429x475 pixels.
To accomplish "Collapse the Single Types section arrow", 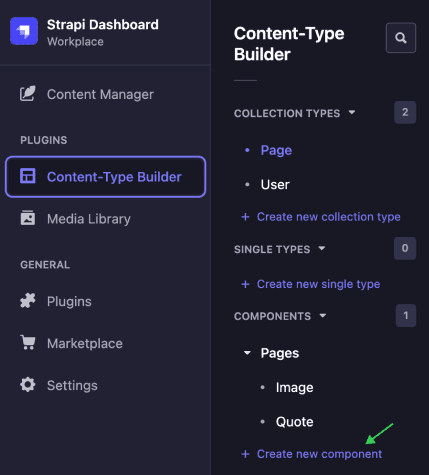I will [322, 248].
